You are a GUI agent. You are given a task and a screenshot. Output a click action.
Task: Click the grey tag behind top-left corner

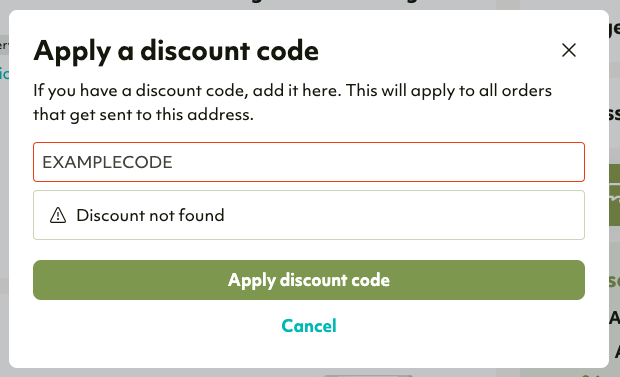click(x=4, y=45)
